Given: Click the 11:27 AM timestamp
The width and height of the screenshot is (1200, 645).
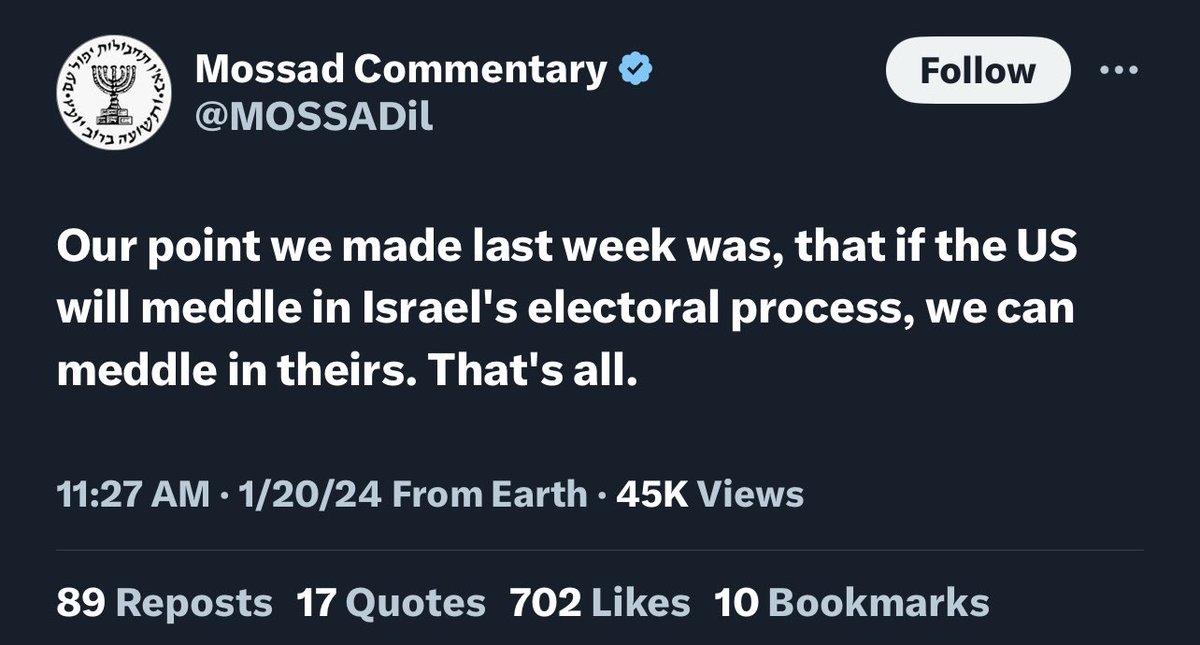Looking at the screenshot, I should [133, 494].
